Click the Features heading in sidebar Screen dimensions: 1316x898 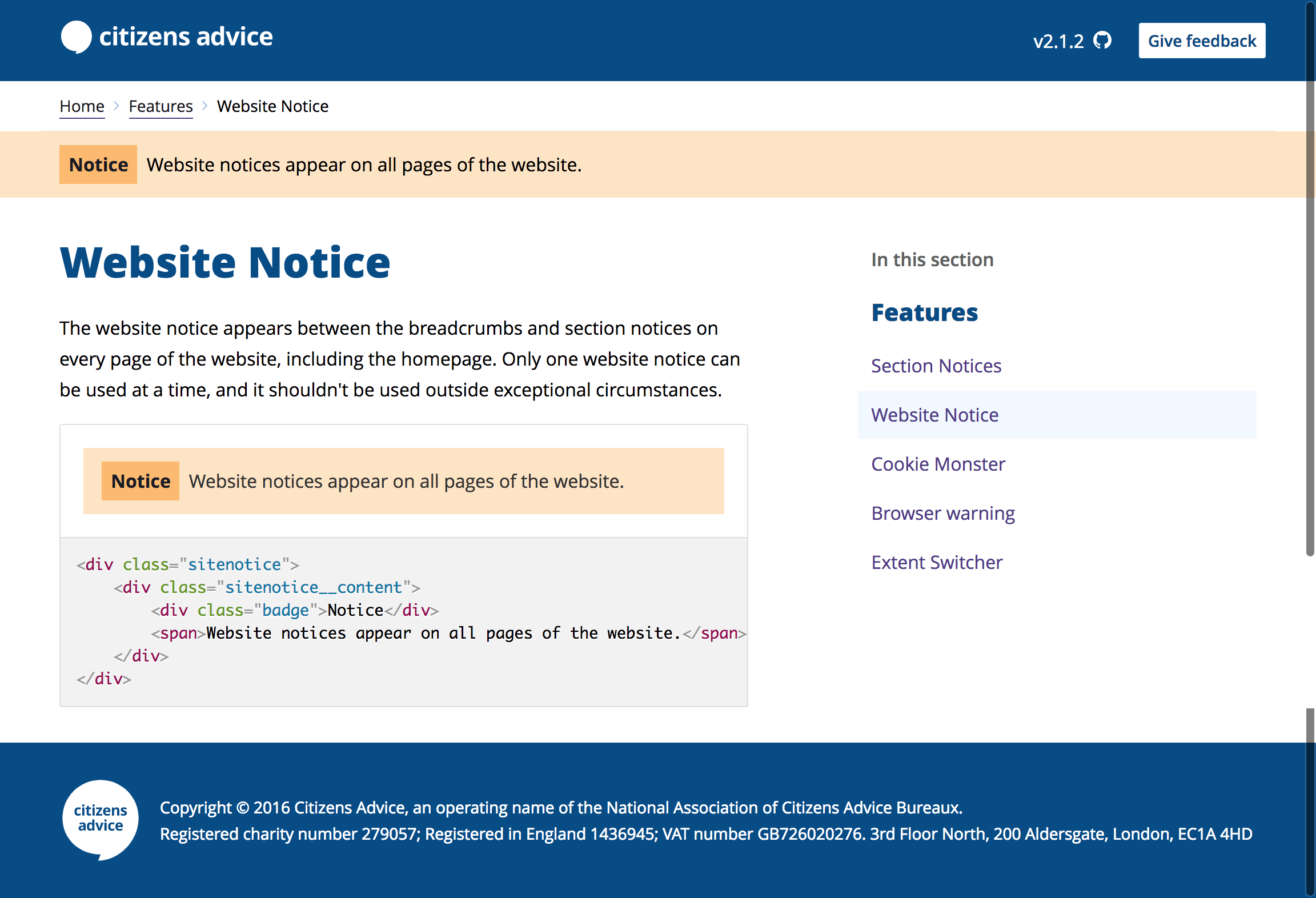[924, 312]
